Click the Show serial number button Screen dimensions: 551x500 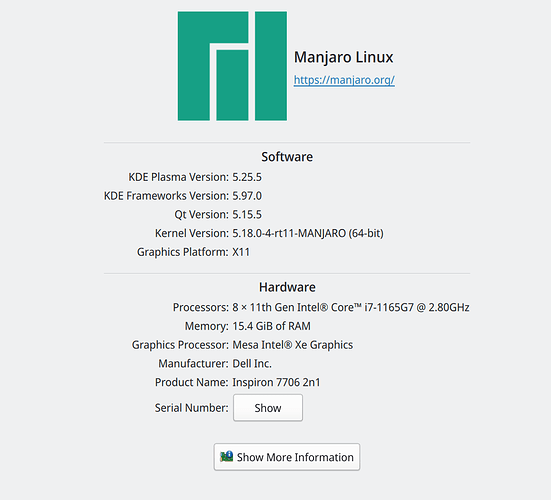click(268, 408)
